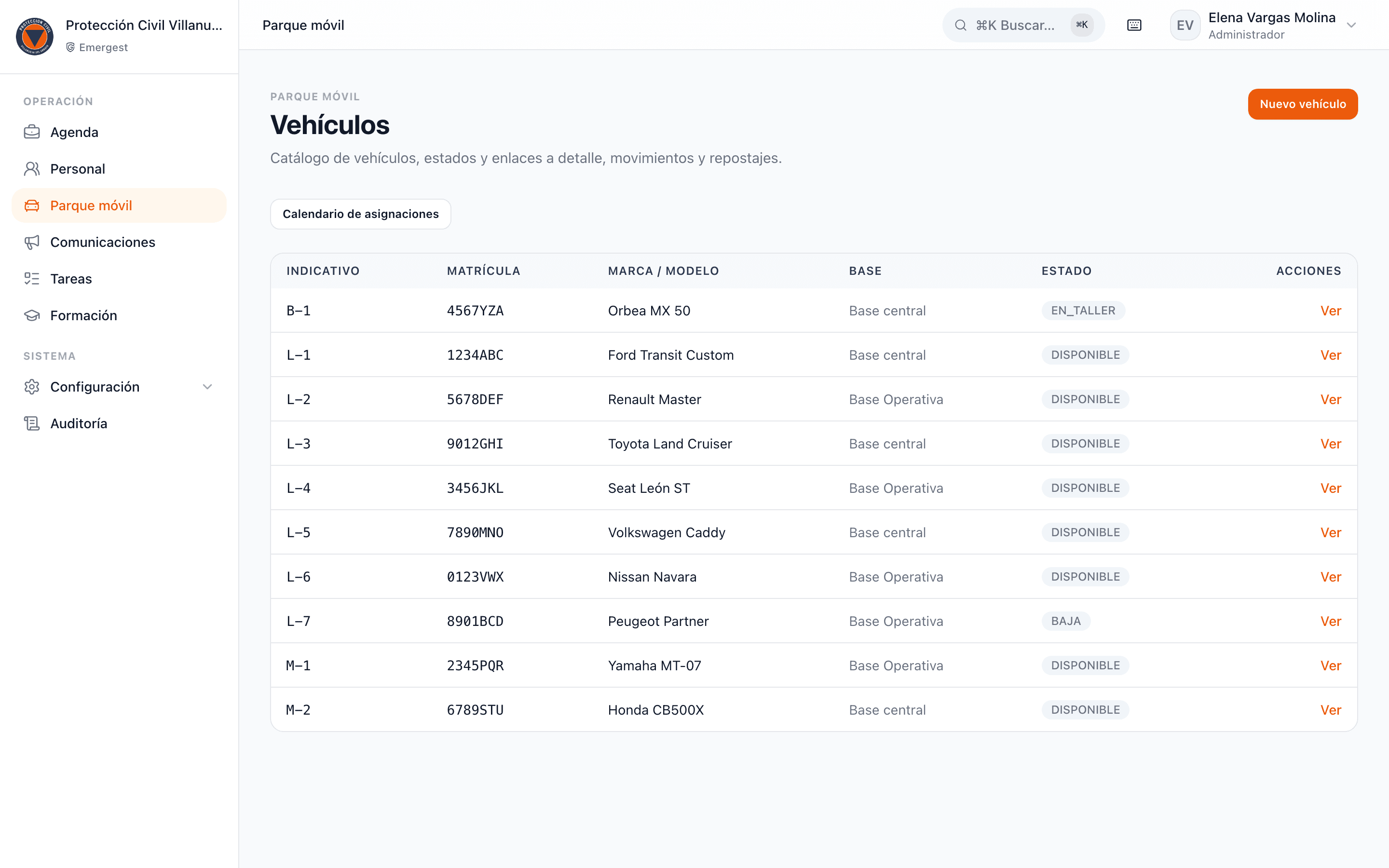Open Calendario de asignaciones
Image resolution: width=1389 pixels, height=868 pixels.
[x=360, y=214]
